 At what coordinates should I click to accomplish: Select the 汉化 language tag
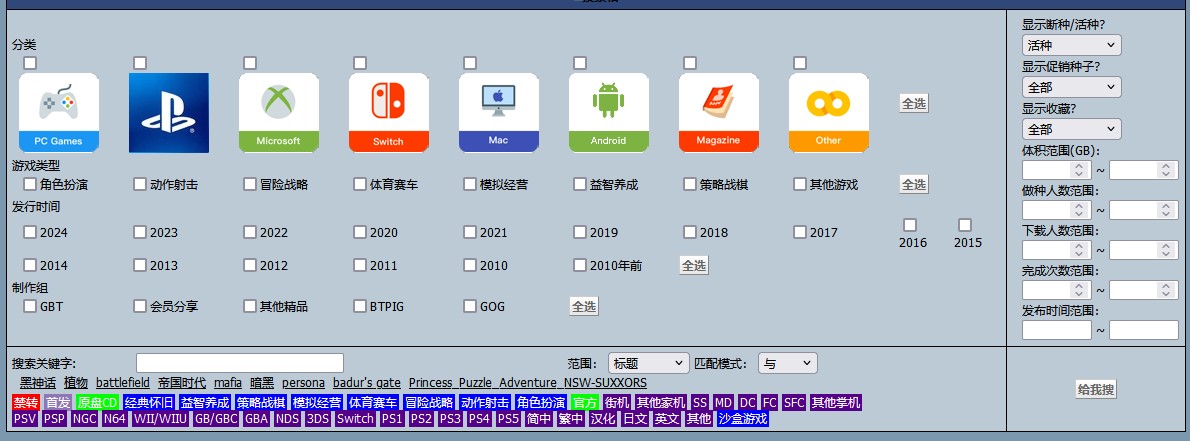point(603,418)
